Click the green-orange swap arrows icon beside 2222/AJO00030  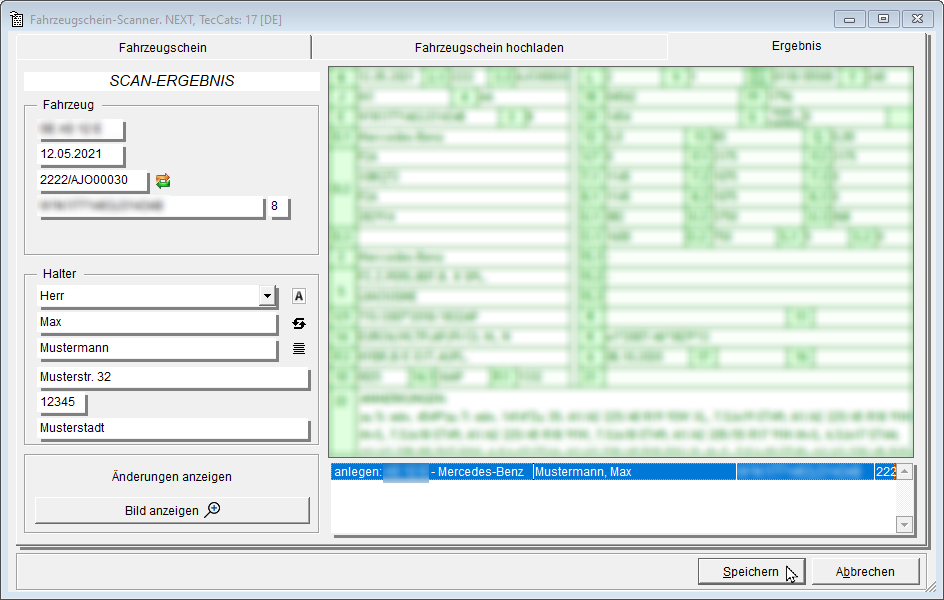point(163,181)
